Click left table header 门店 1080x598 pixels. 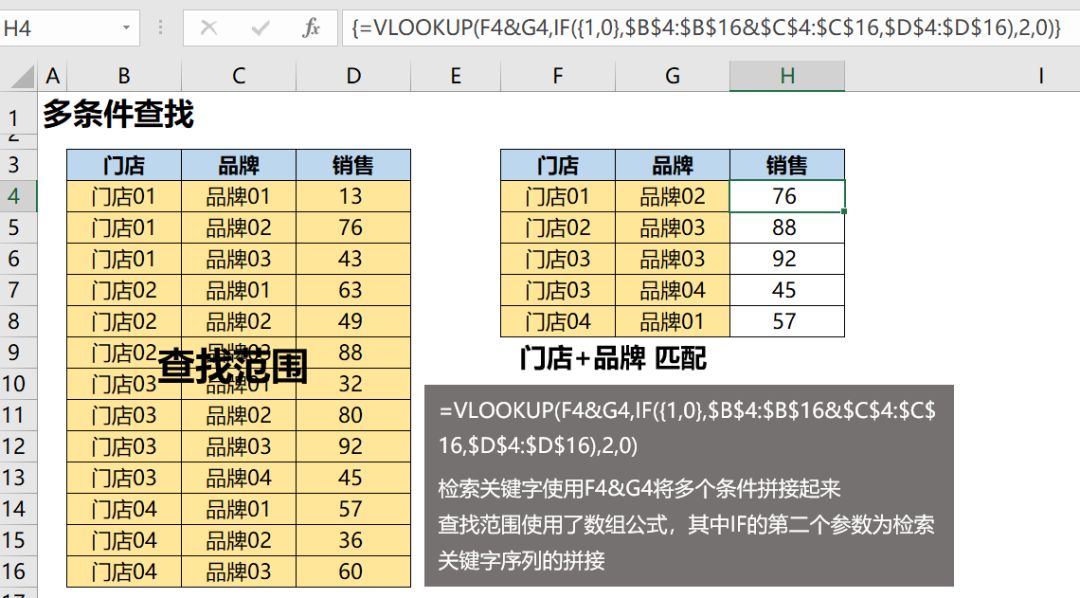click(x=124, y=165)
